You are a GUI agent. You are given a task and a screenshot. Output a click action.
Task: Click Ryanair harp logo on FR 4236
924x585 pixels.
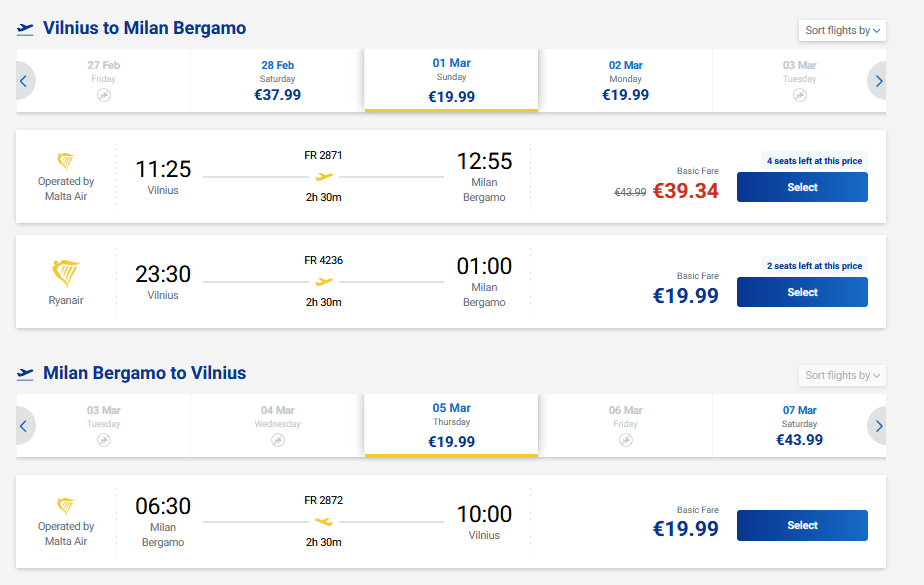pos(65,273)
